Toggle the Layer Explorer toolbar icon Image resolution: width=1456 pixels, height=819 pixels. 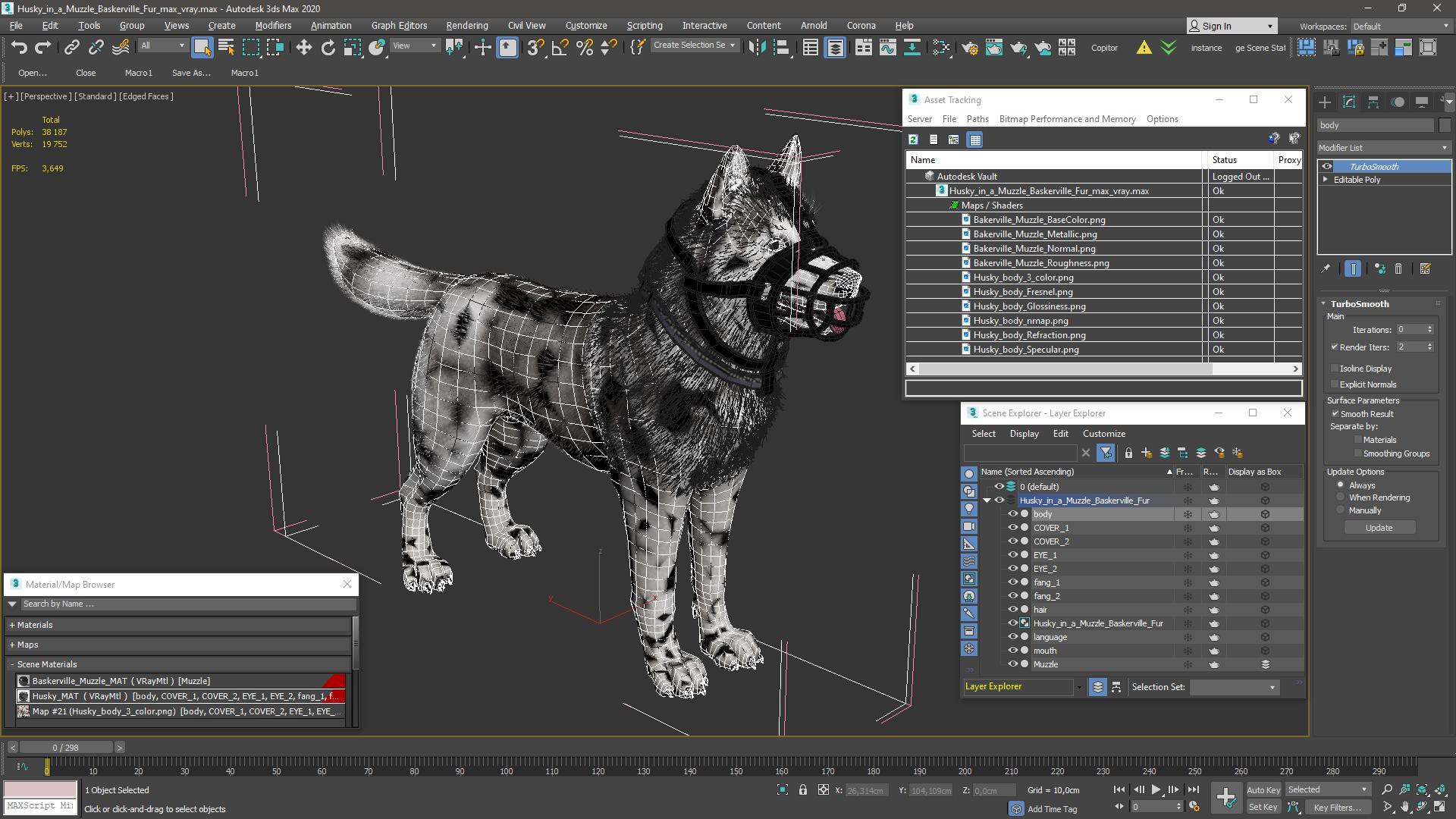coord(835,47)
